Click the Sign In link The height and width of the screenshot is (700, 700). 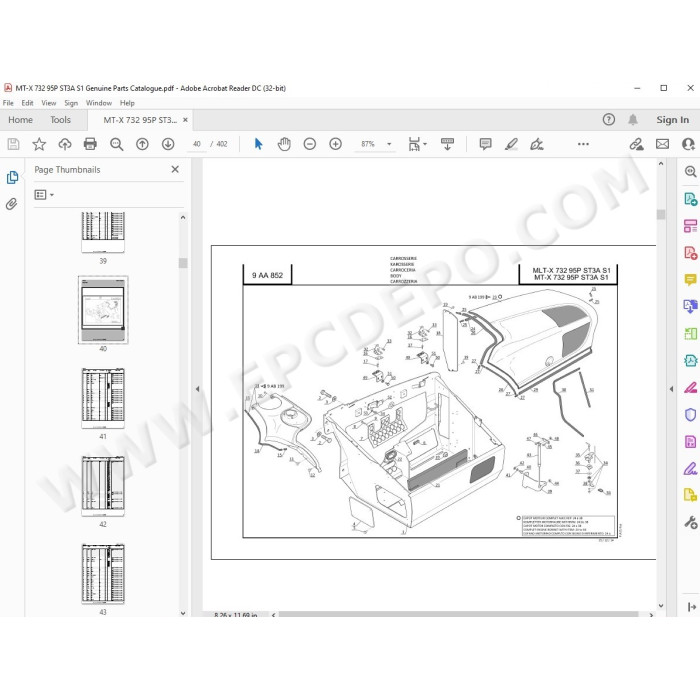(672, 120)
